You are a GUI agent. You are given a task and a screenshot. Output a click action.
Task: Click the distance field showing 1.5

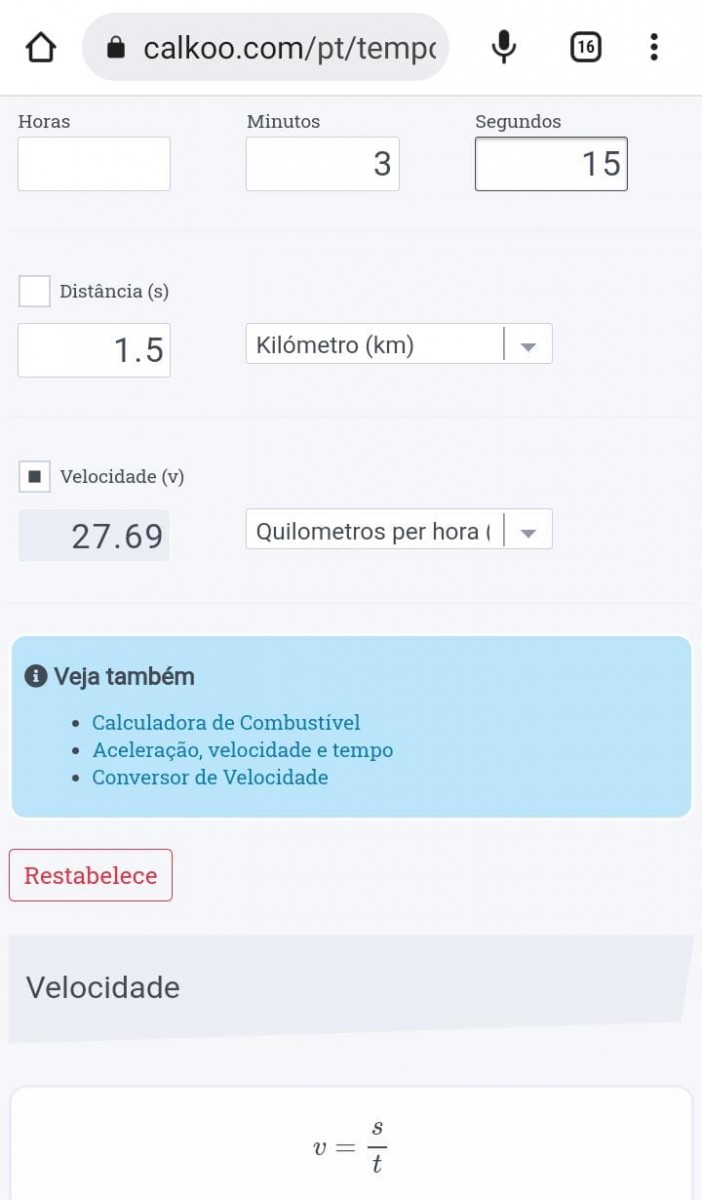coord(94,350)
